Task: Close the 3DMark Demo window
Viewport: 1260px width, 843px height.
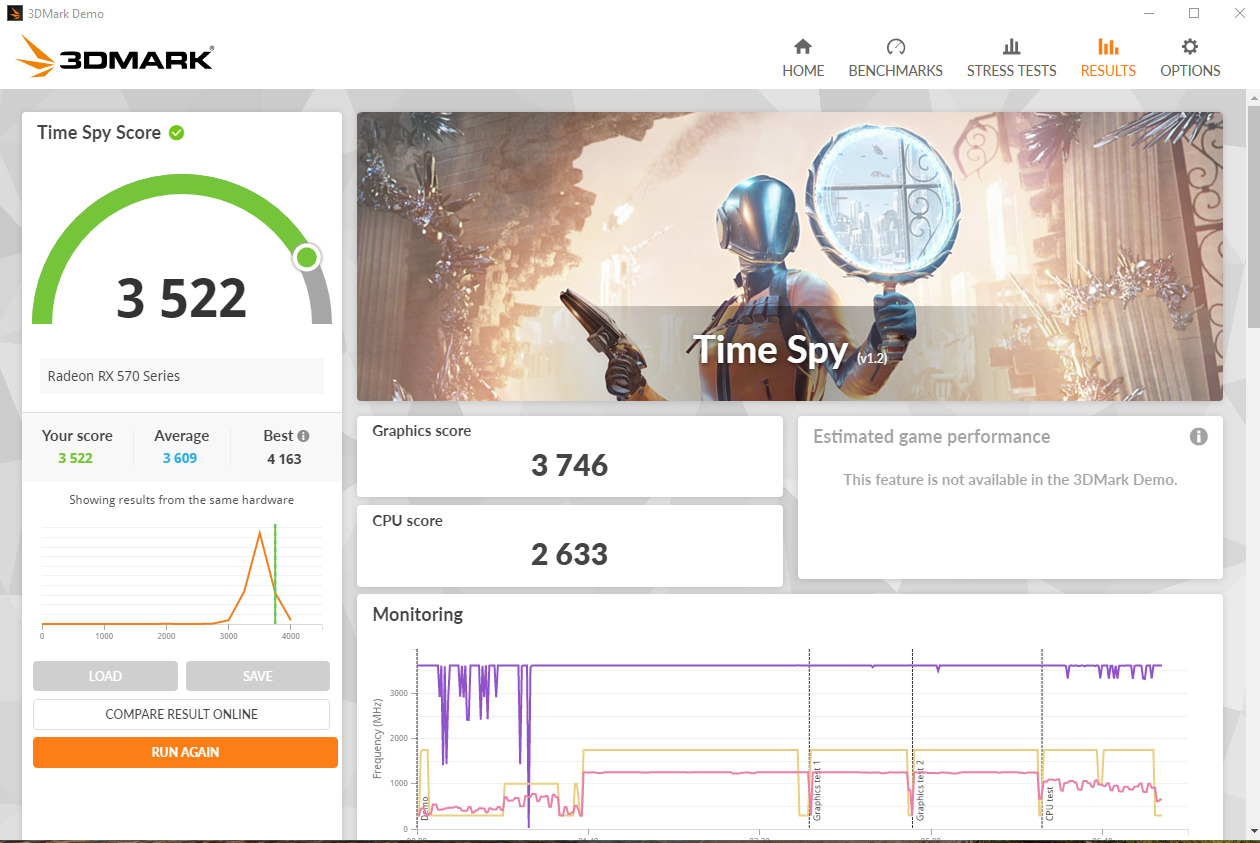Action: 1238,14
